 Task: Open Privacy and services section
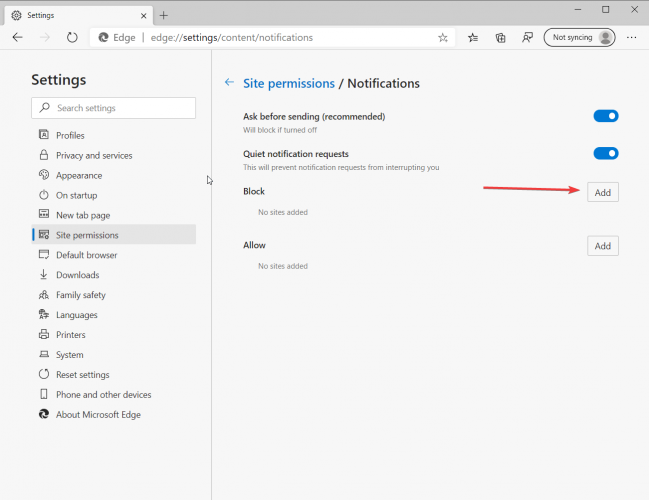pos(94,156)
